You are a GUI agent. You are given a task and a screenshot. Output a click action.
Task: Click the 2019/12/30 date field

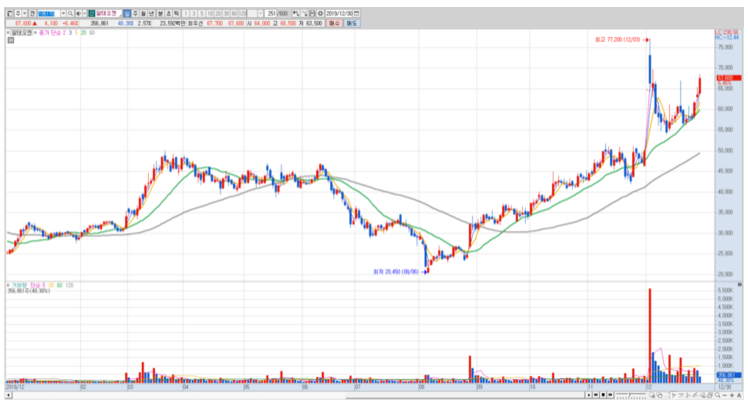(x=338, y=13)
